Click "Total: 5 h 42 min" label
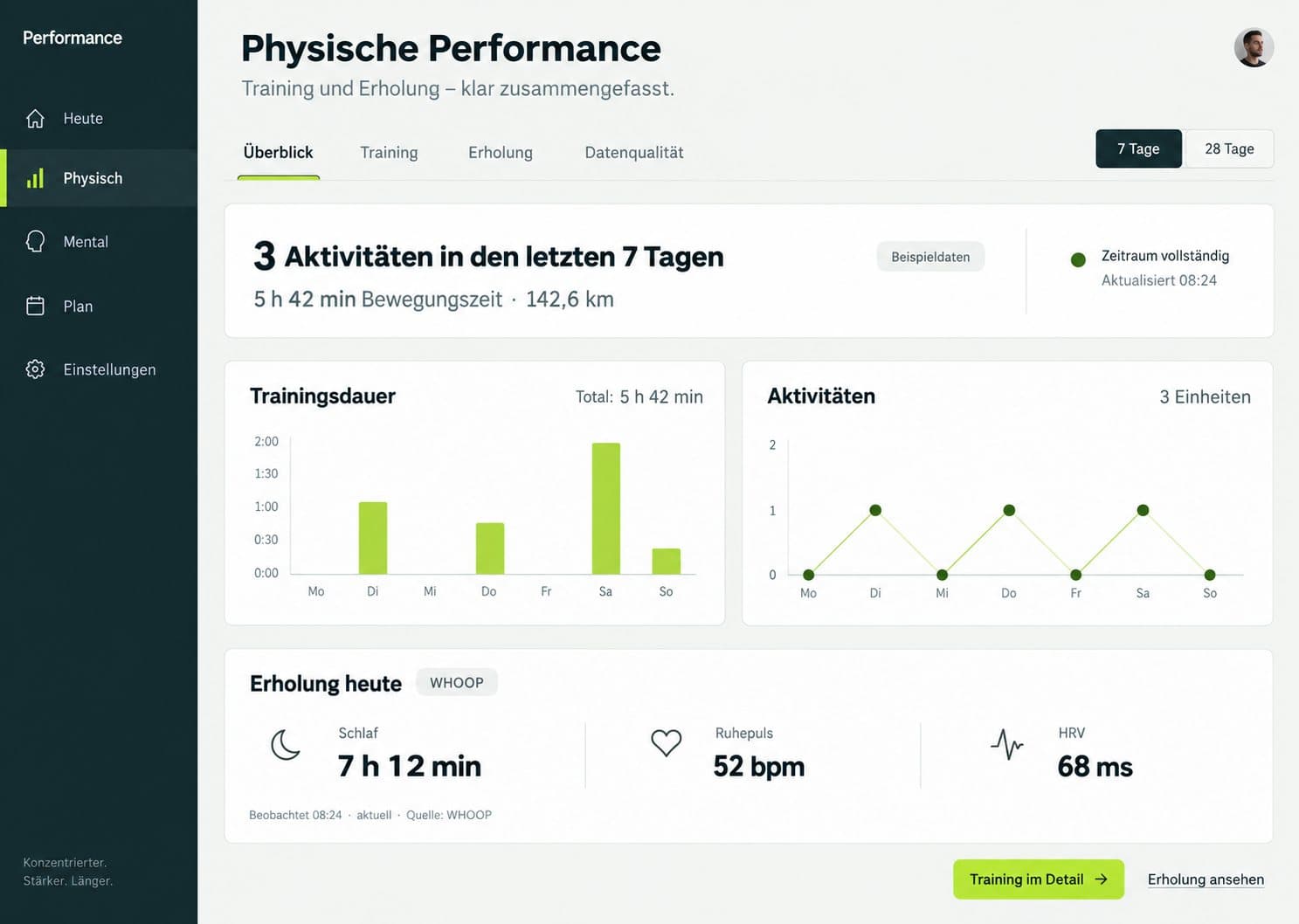 [639, 396]
